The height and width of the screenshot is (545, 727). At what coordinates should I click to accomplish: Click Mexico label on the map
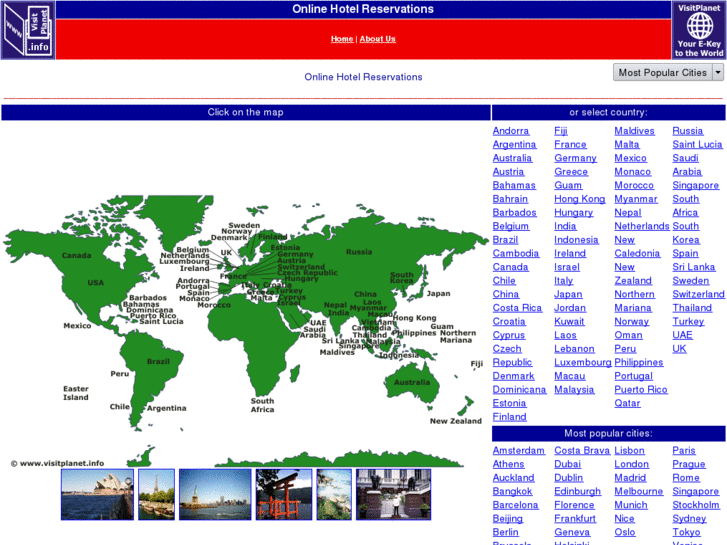pos(77,326)
